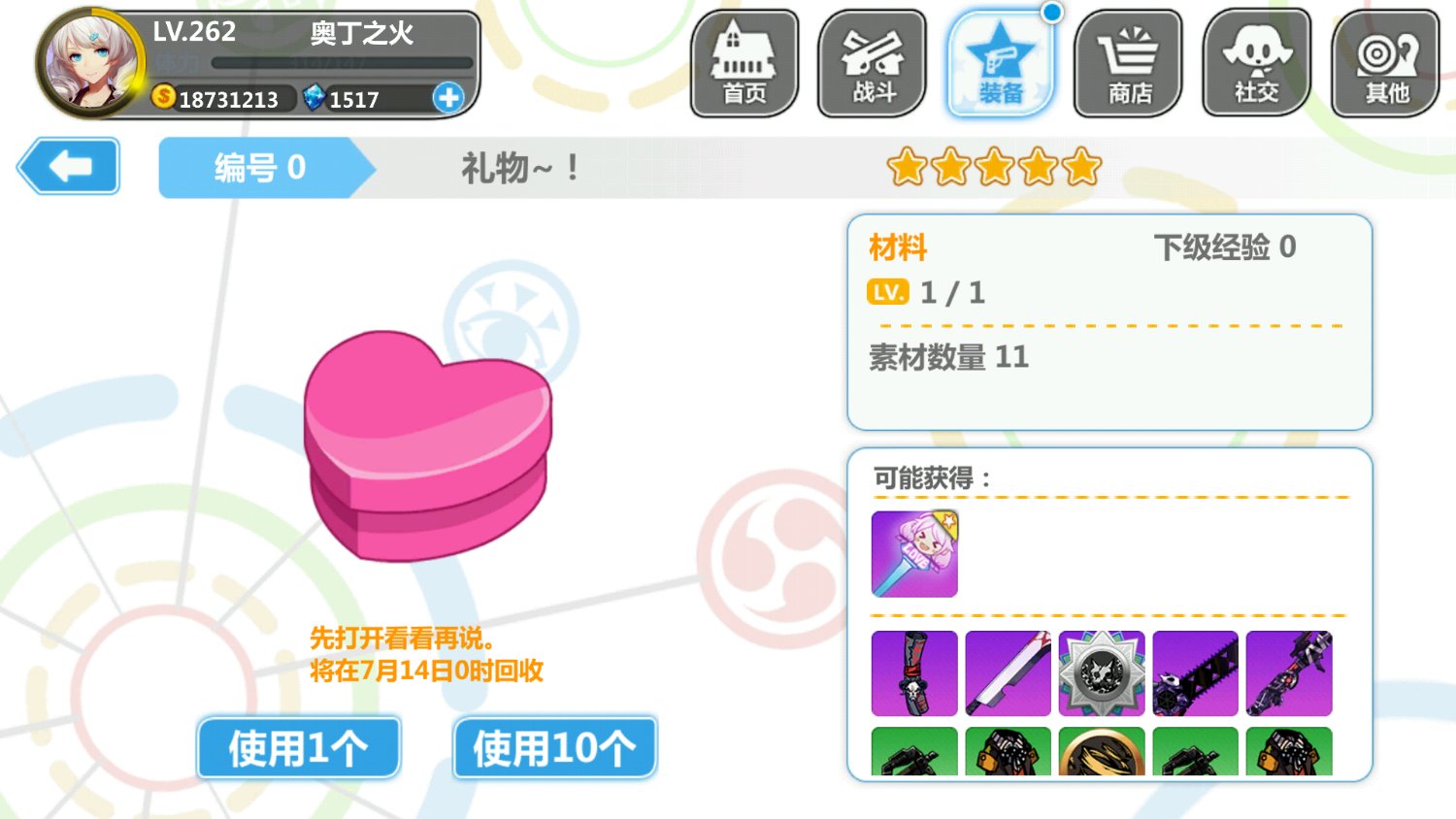1456x819 pixels.
Task: Go to the 战斗 battle tab
Action: [873, 64]
